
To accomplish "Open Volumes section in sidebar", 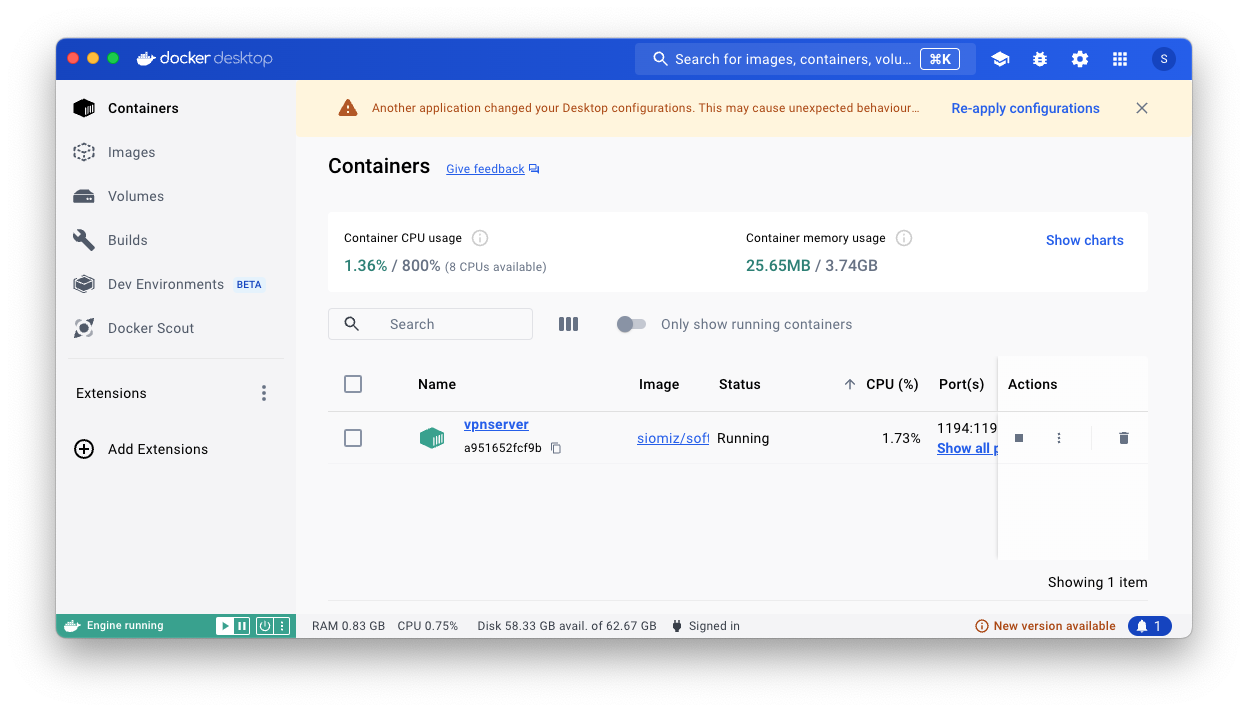I will (135, 196).
